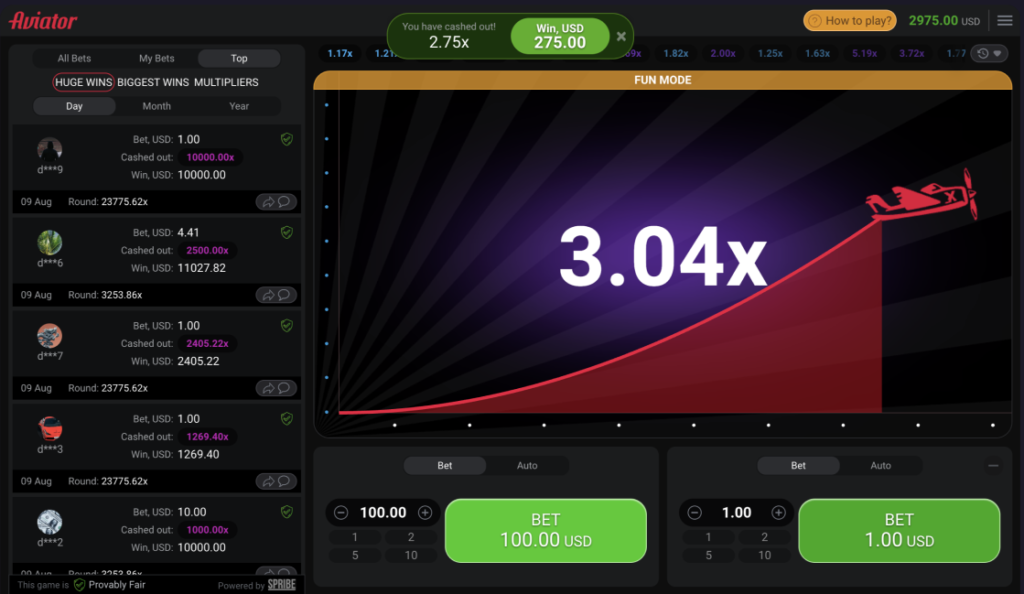The image size is (1024, 594).
Task: Click the 2975.00 USD balance
Action: (x=944, y=21)
